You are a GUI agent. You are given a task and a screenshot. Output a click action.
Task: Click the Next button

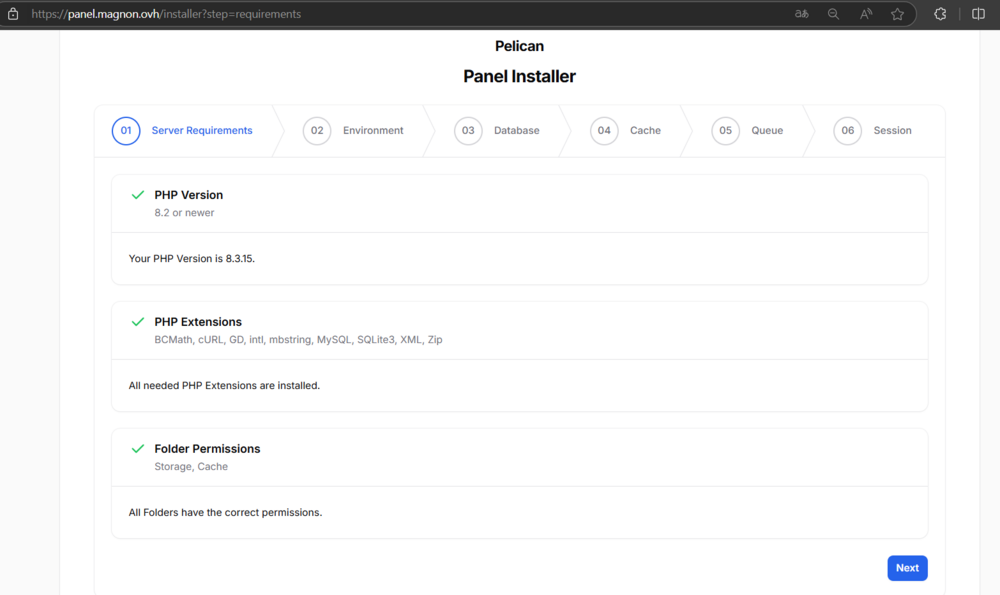pos(908,568)
